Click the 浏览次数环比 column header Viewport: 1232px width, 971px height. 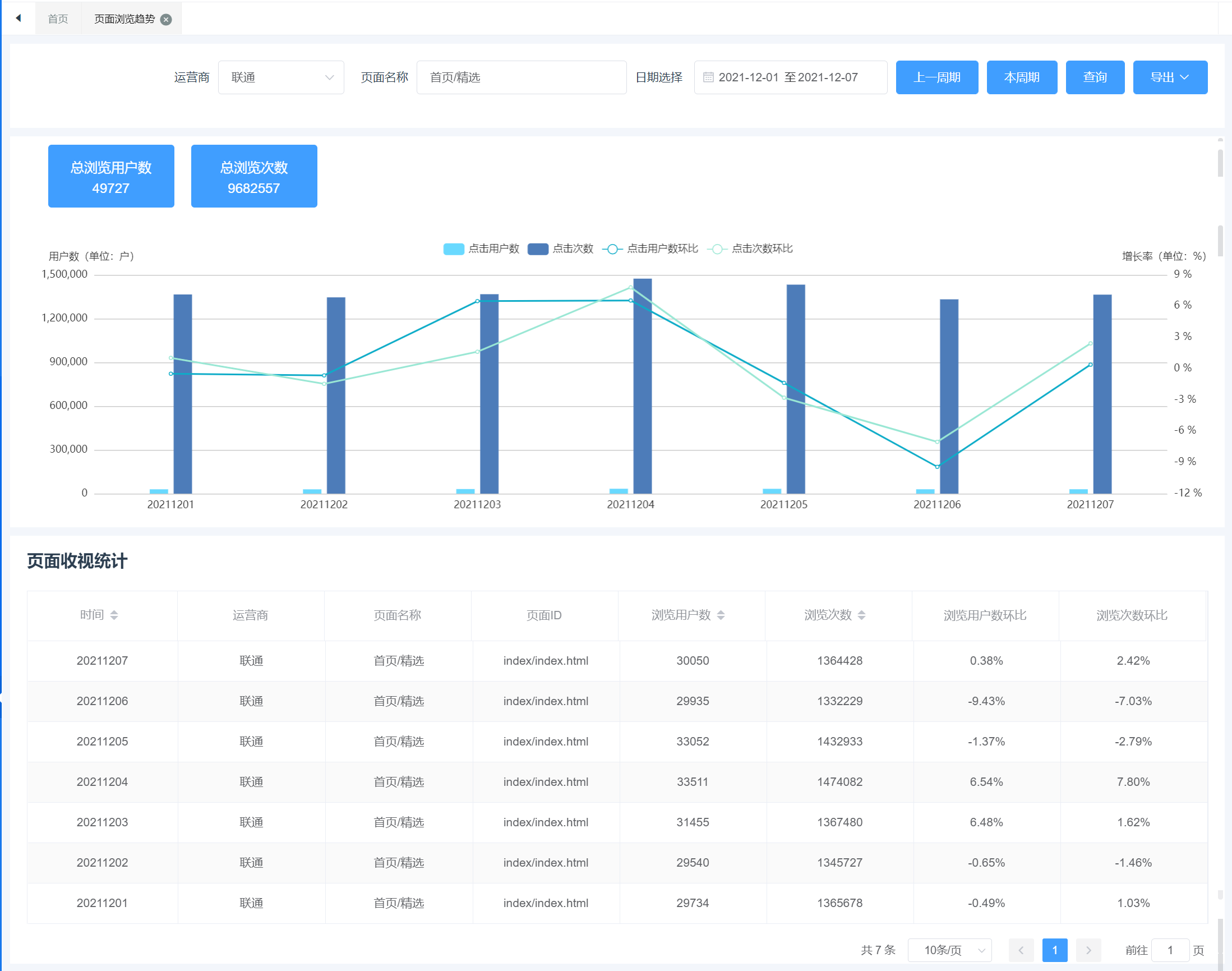click(x=1132, y=615)
